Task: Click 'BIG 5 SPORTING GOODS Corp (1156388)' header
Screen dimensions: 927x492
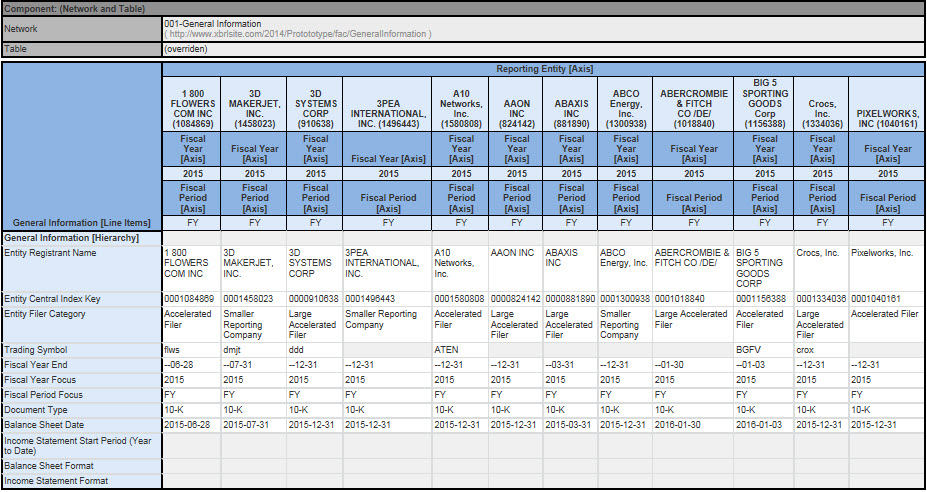Action: pos(764,104)
